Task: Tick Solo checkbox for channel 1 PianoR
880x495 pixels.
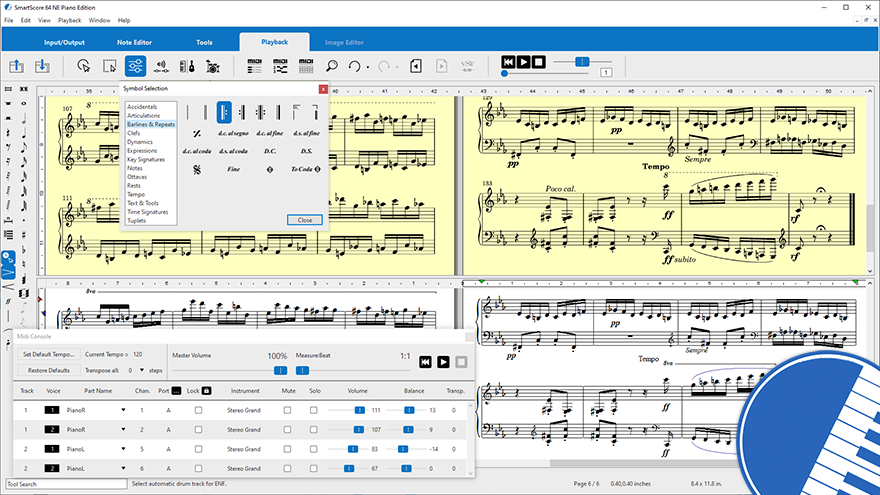Action: 314,410
